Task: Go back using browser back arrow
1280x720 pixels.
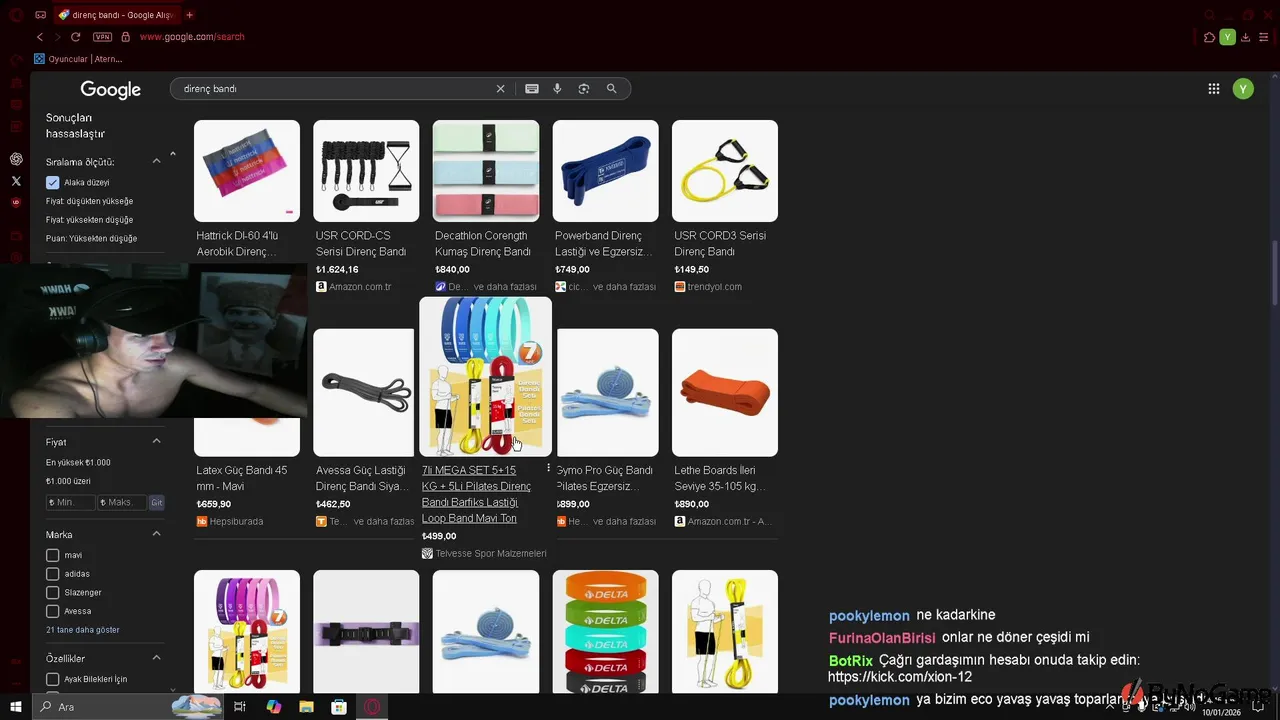Action: [x=40, y=37]
